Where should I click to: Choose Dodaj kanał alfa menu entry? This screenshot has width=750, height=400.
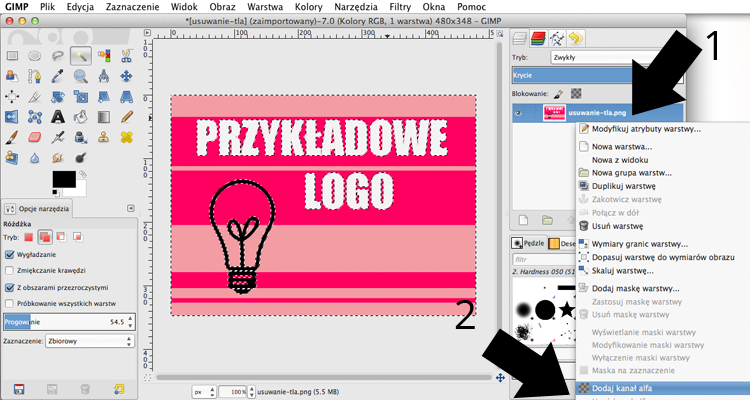click(x=663, y=388)
